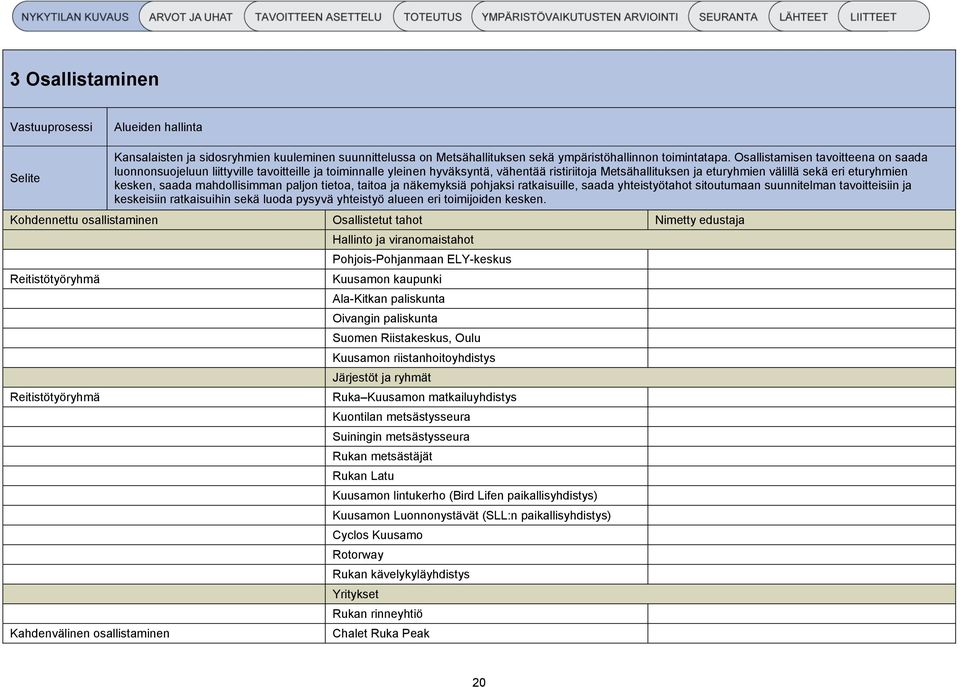Open the NYKYTILAN KUVAUS tab
960x687 pixels.
coord(75,17)
